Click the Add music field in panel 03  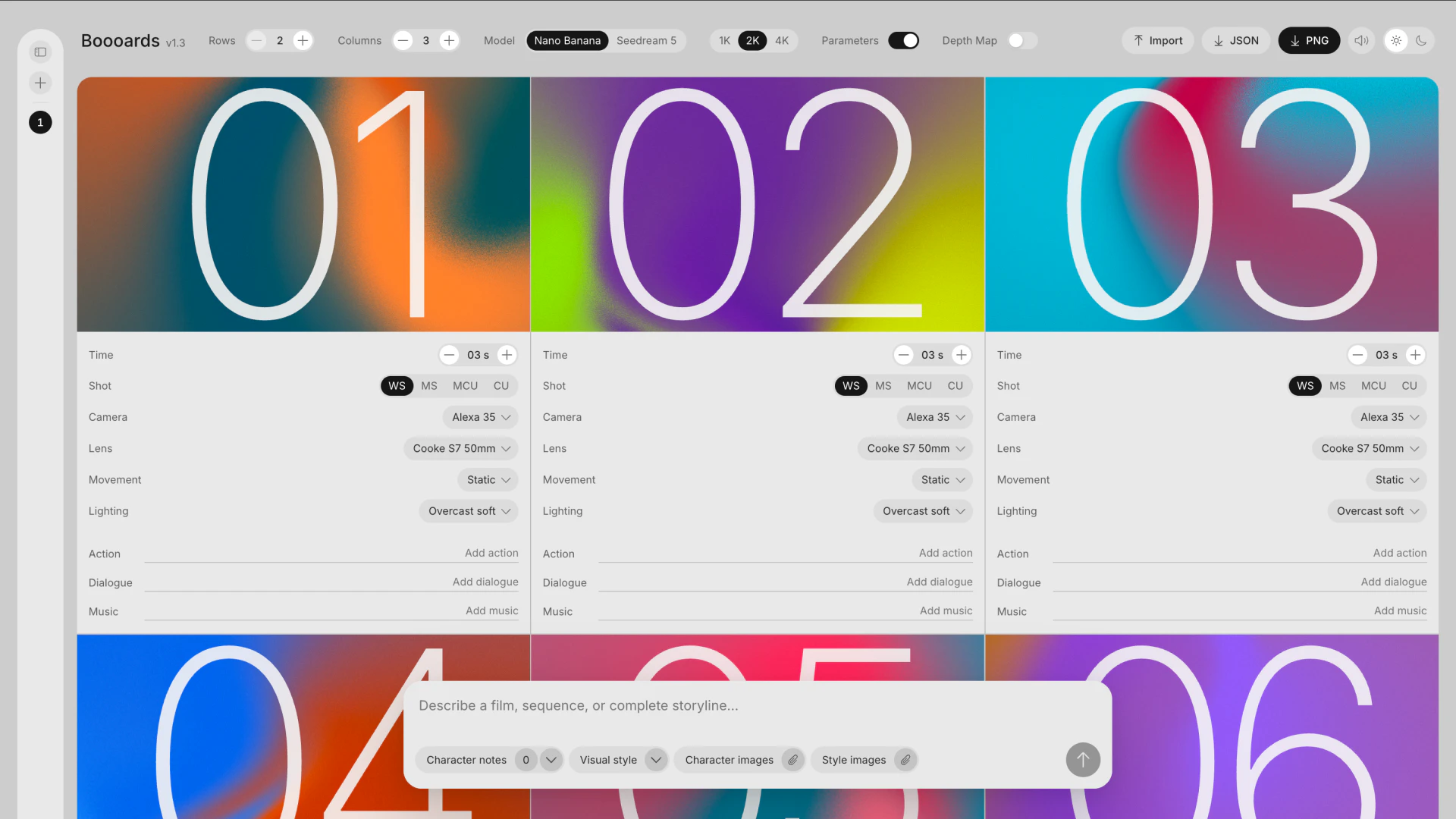point(1240,611)
